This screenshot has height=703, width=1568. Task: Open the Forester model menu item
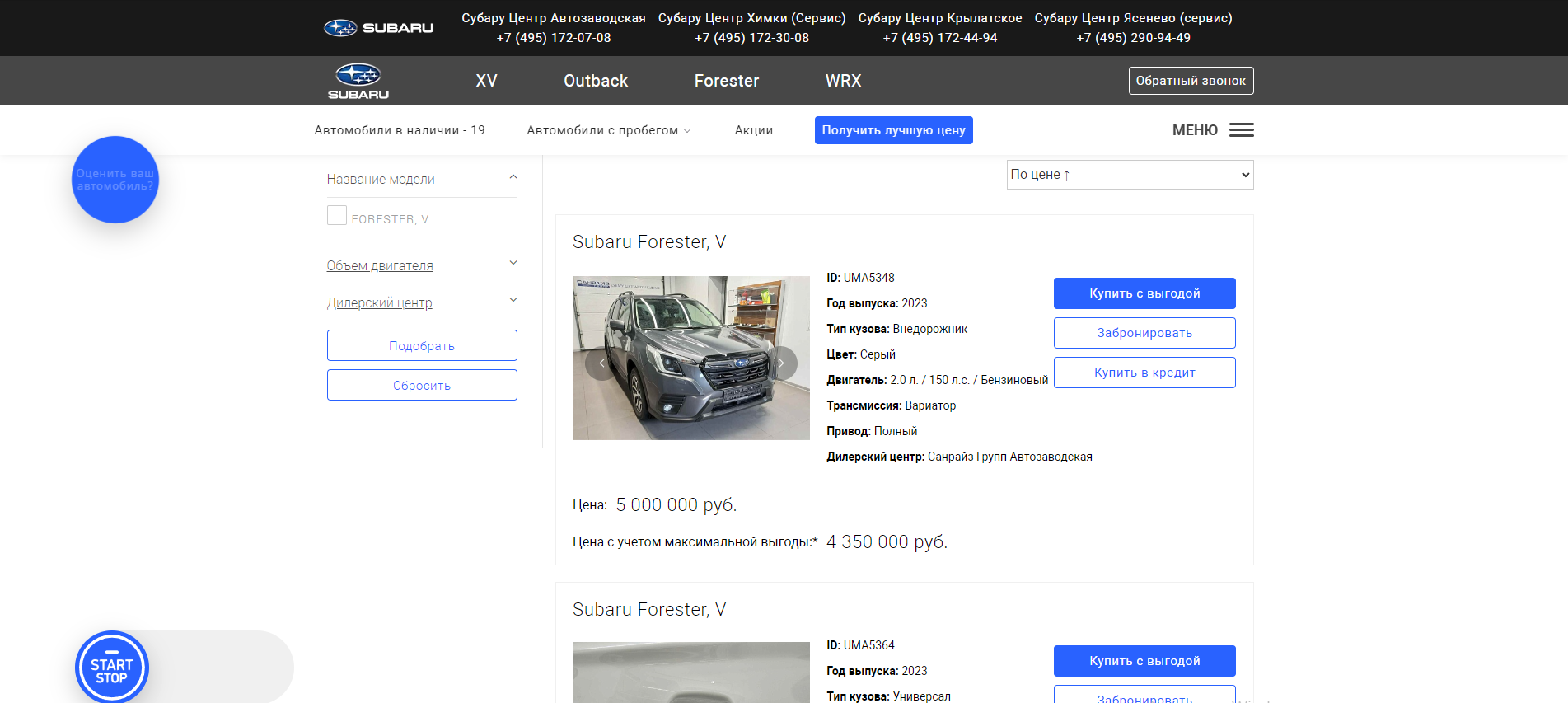point(727,81)
